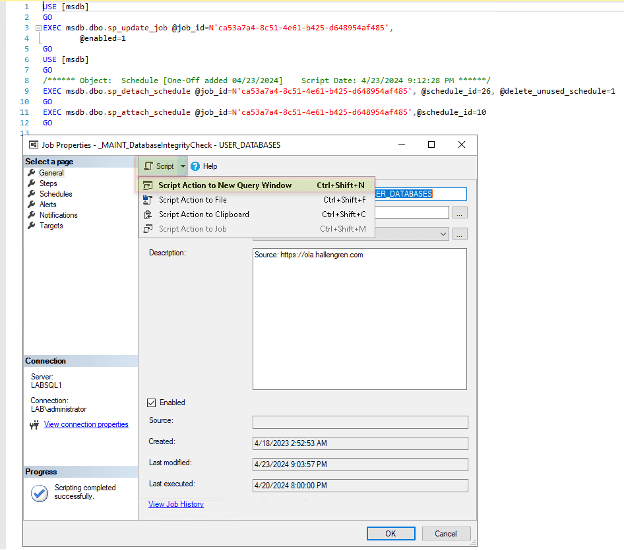This screenshot has height=550, width=624.
Task: Close the Job Properties window
Action: [461, 144]
